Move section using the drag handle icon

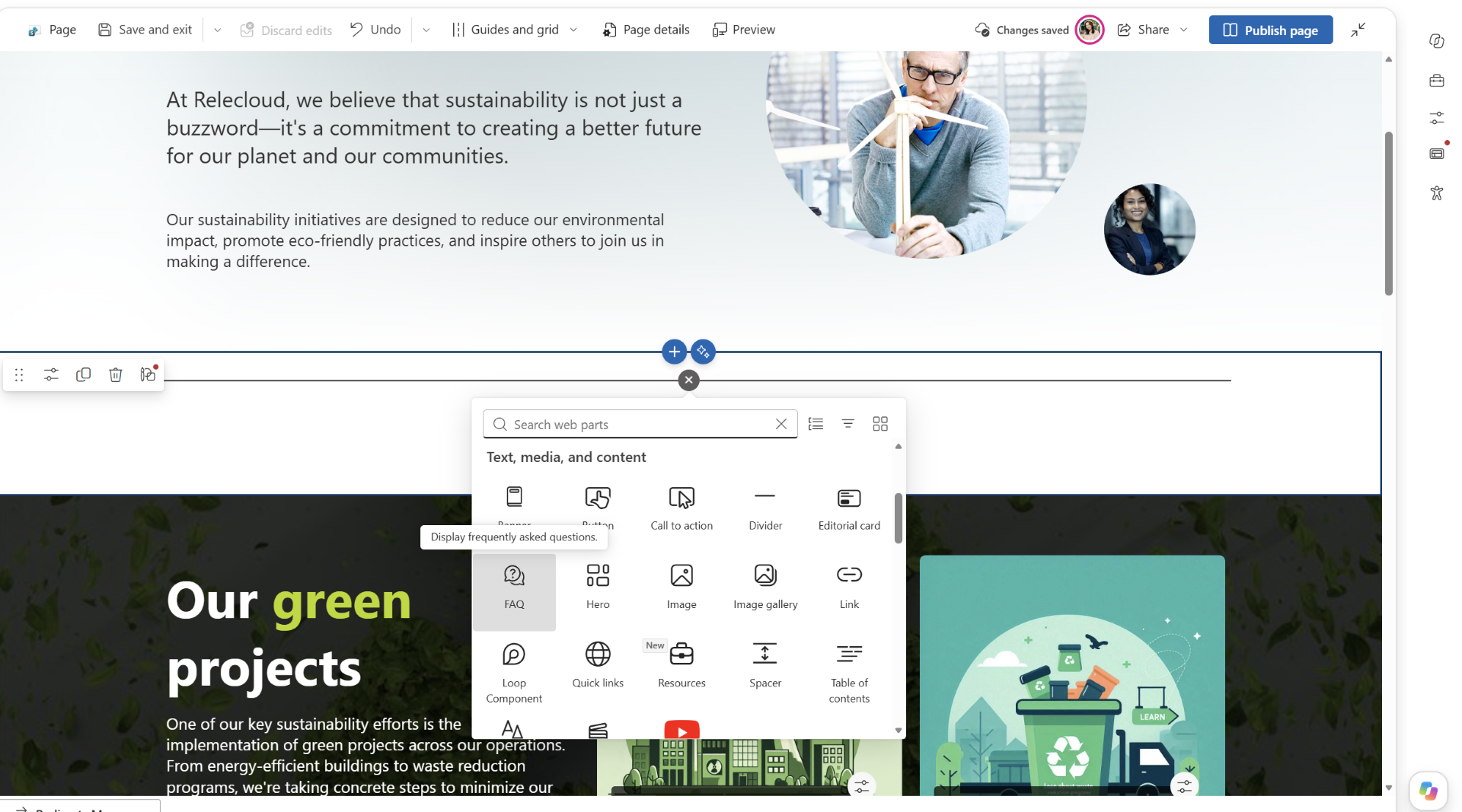tap(19, 374)
